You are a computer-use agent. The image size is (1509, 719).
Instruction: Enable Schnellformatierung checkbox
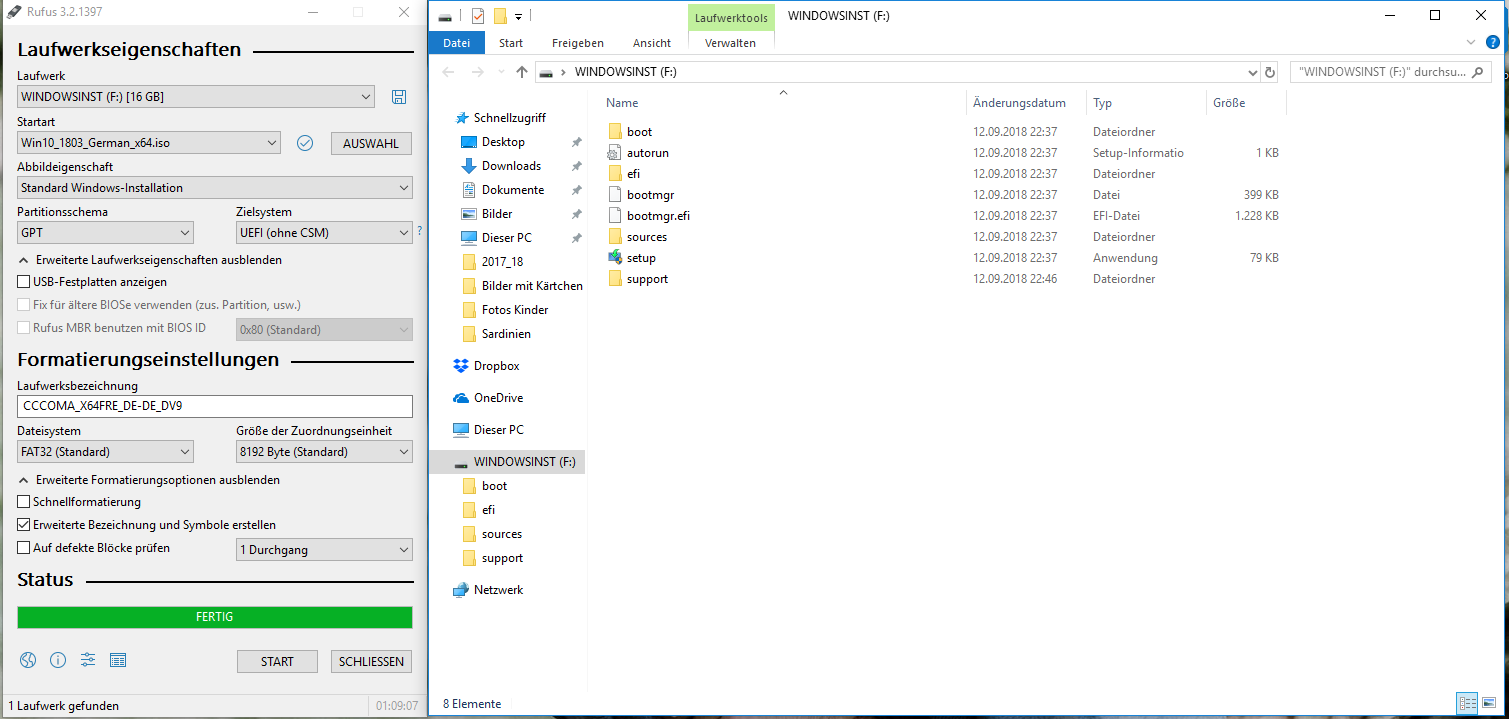(x=24, y=502)
